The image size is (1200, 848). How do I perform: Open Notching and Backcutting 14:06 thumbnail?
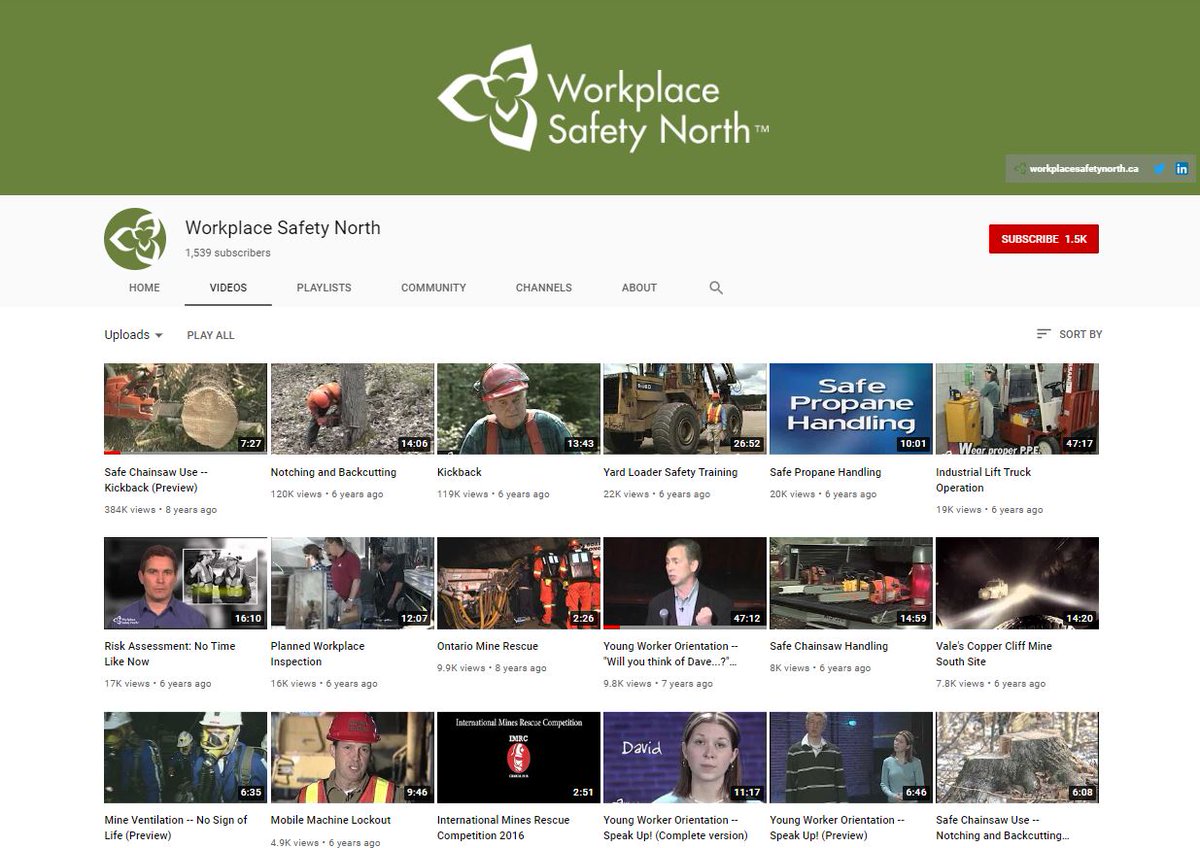pyautogui.click(x=352, y=409)
